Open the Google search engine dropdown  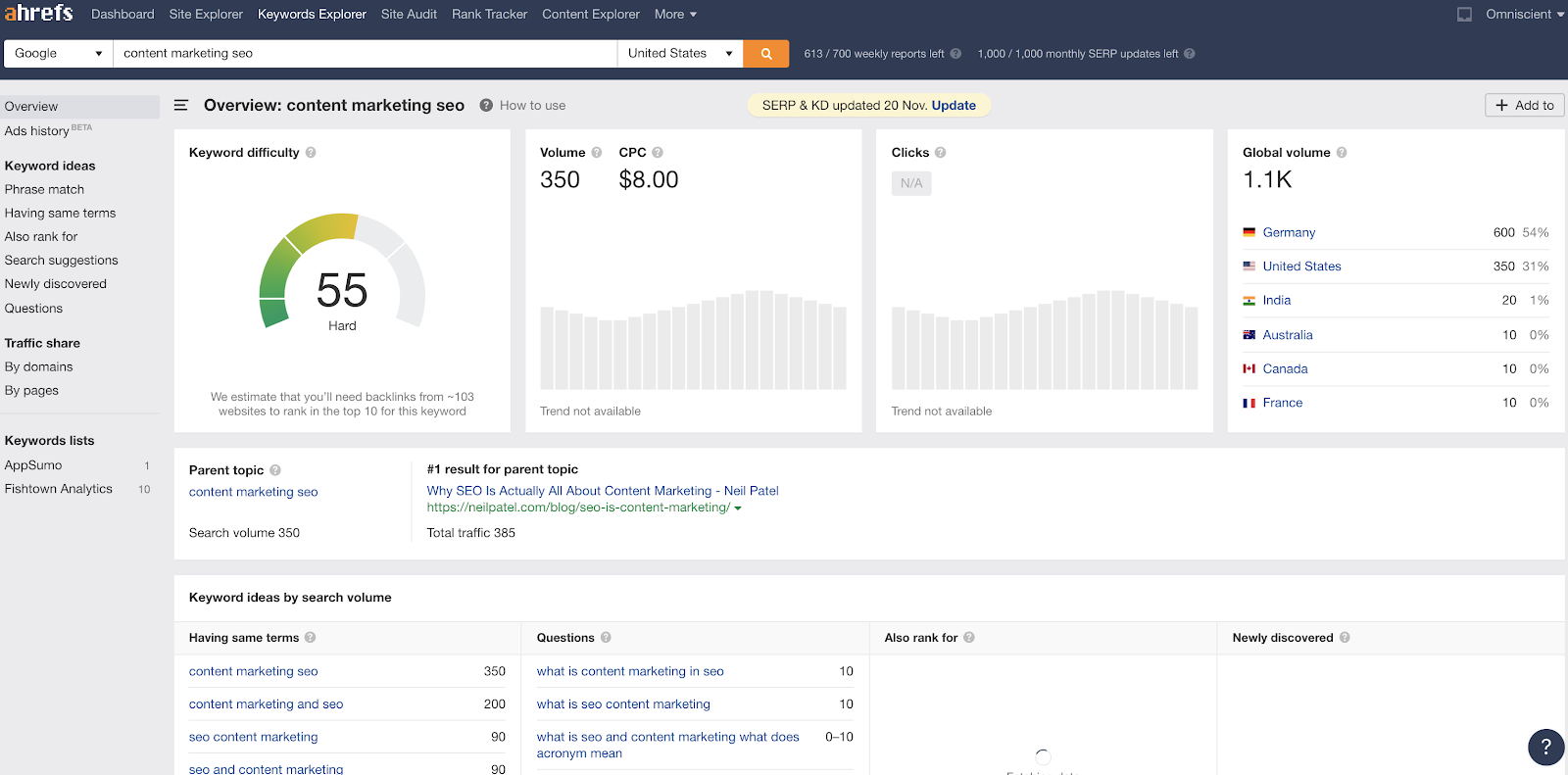58,54
